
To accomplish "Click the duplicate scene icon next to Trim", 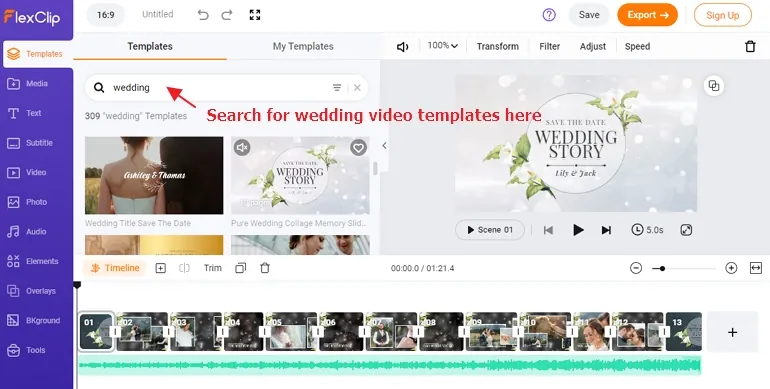I will [240, 268].
